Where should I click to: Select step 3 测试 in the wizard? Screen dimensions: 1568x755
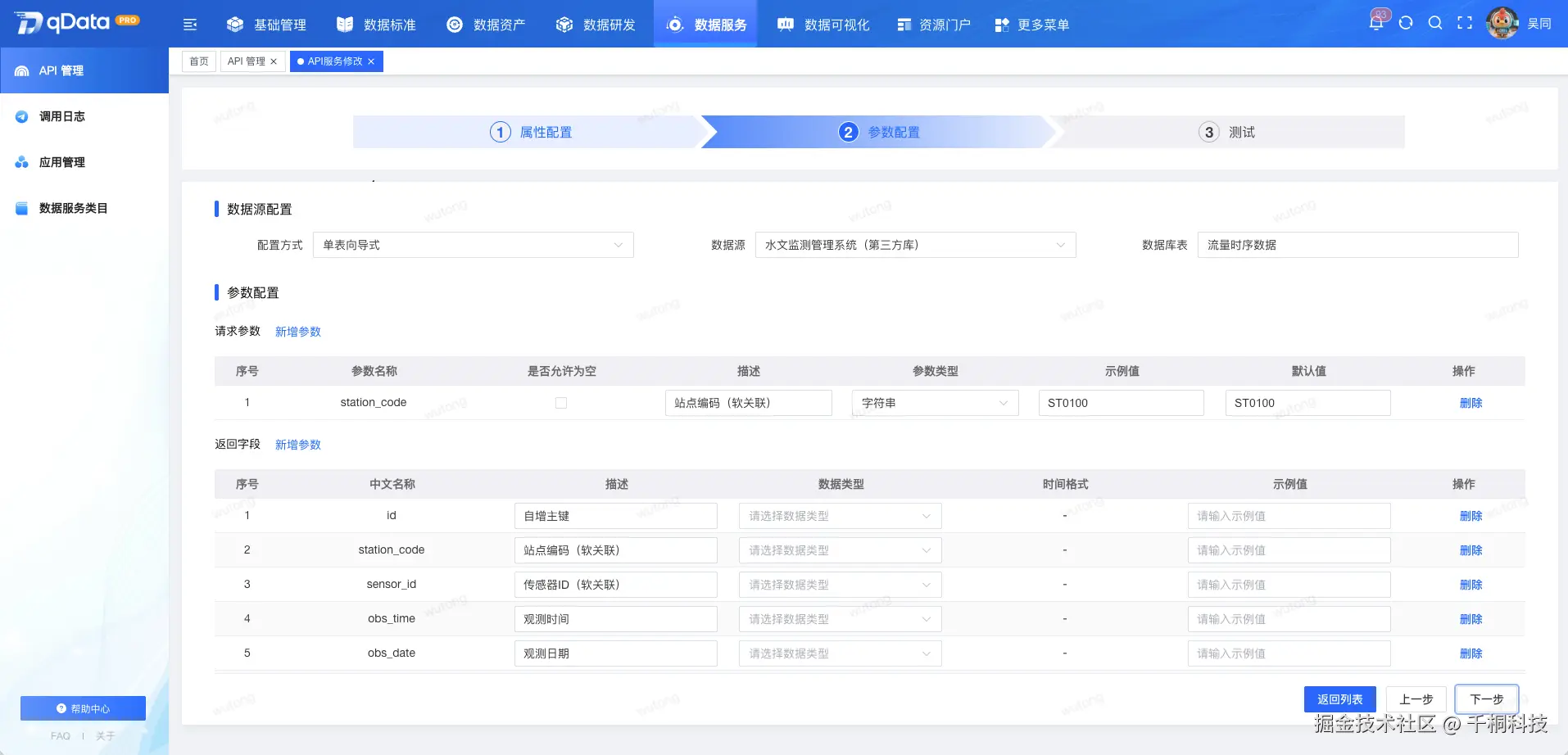tap(1208, 131)
